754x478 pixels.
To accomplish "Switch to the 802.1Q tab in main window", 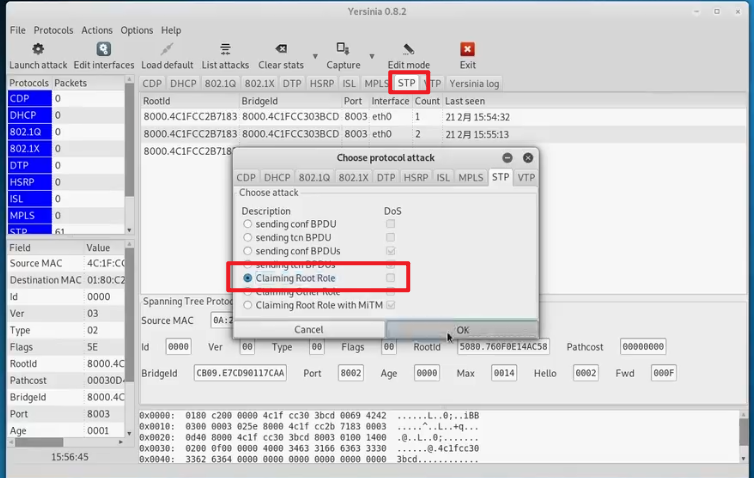I will tap(220, 84).
